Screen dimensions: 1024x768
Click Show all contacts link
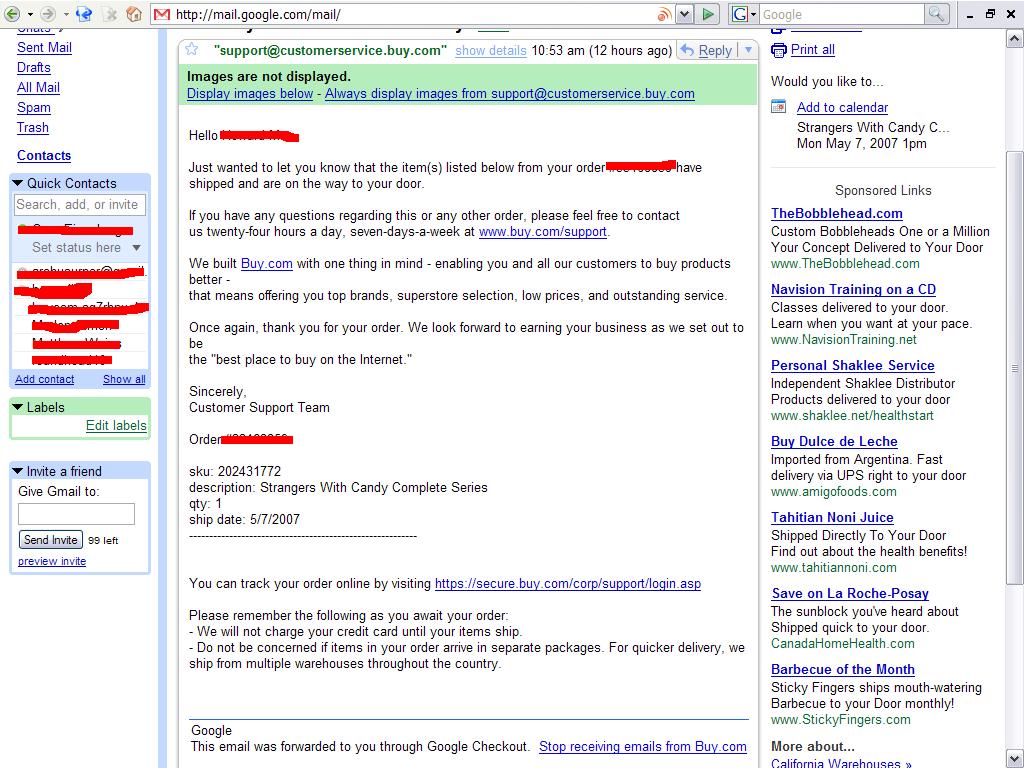coord(124,379)
